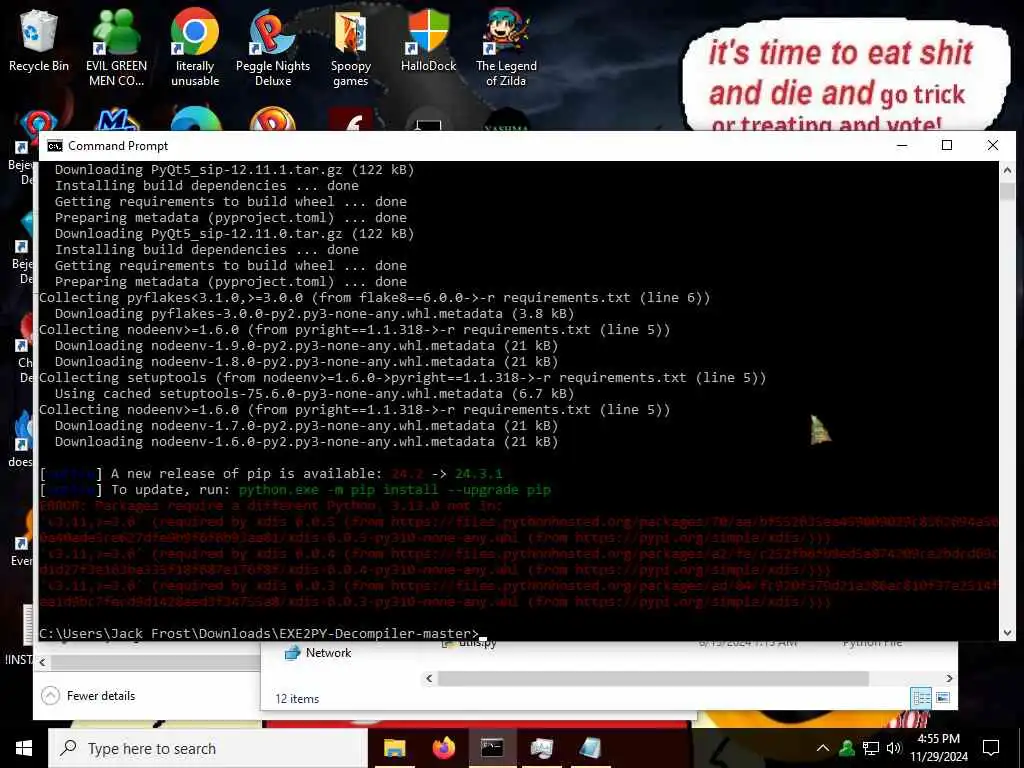Click the 'Downloading pyflakes-3.0.0-py2.py3-none-any.whl.metadata' line

coord(314,314)
